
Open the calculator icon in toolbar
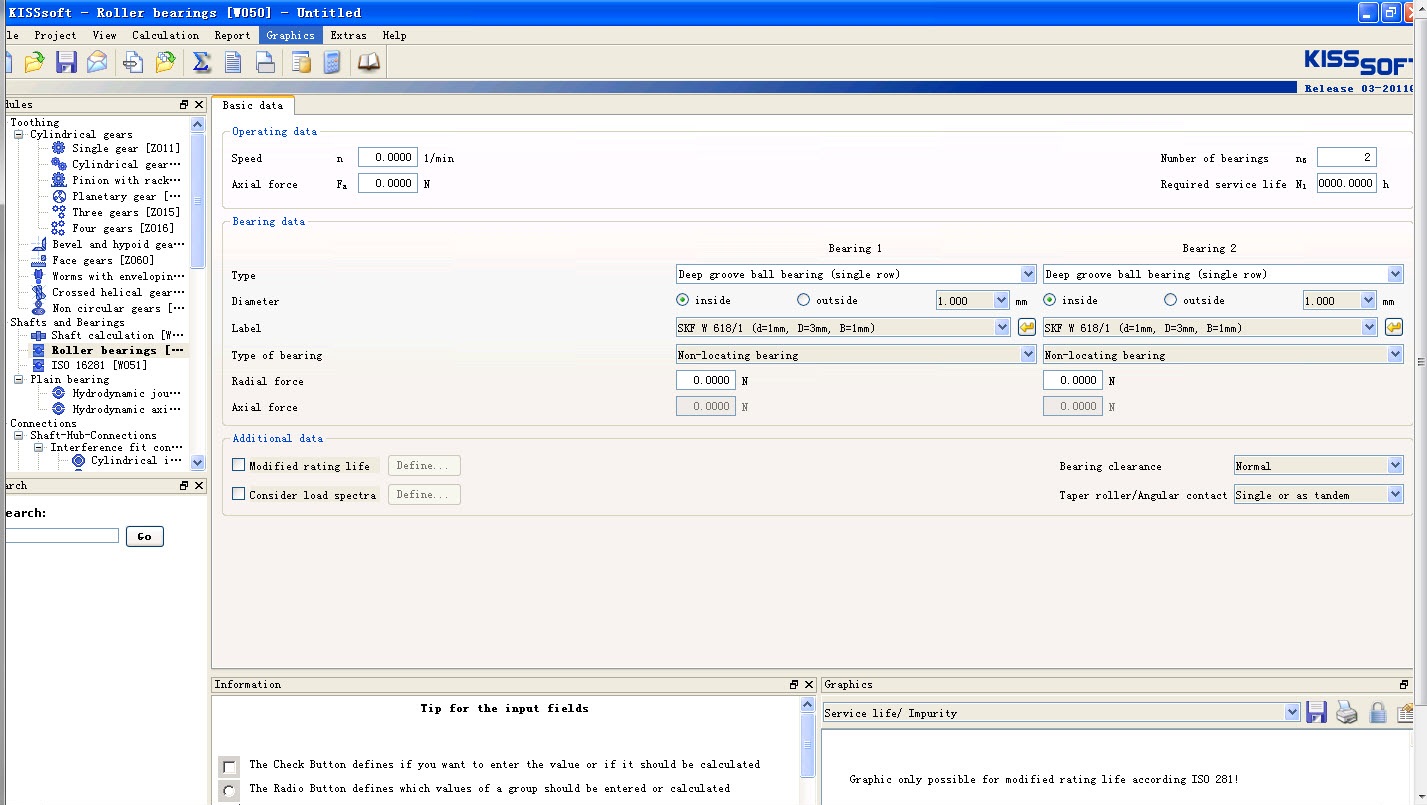[x=332, y=63]
